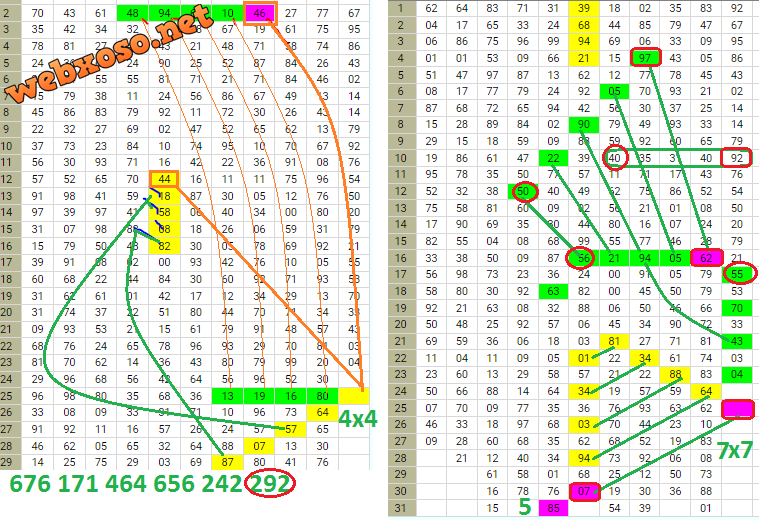Click the green highlighted cell 63
The width and height of the screenshot is (770, 520).
[x=552, y=291]
